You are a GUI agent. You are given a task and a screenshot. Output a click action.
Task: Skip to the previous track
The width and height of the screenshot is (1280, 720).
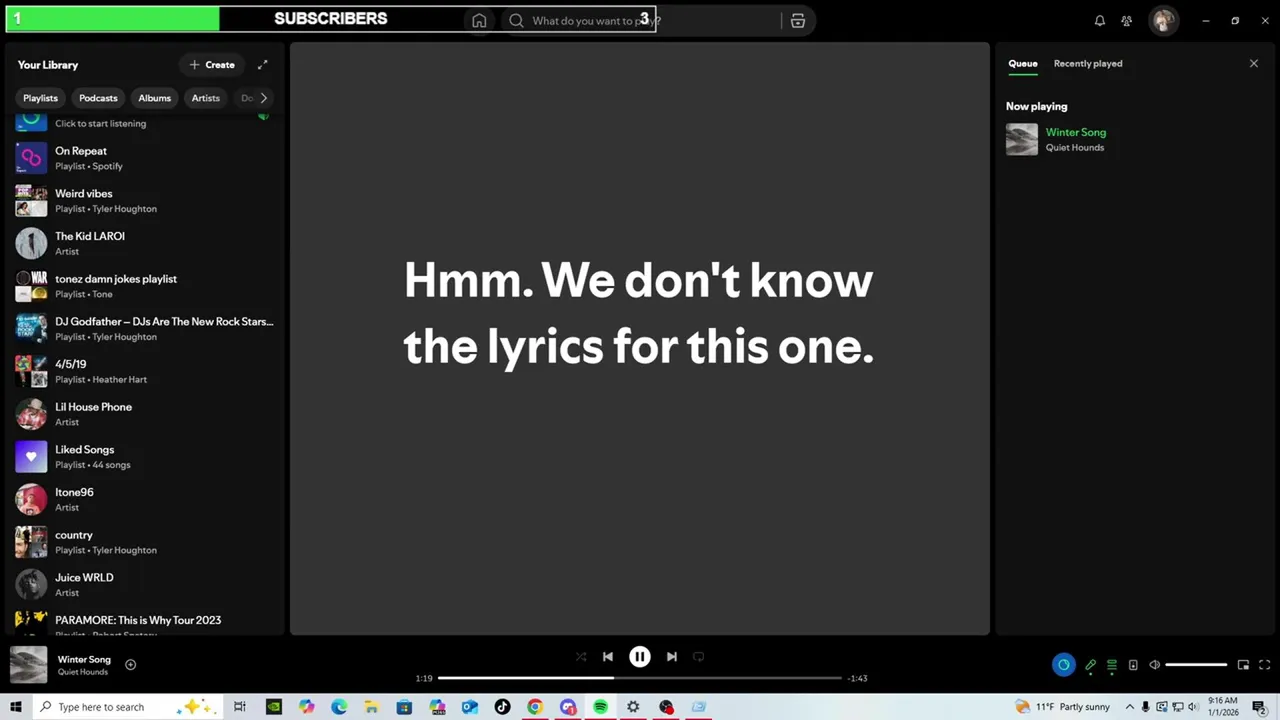click(608, 657)
